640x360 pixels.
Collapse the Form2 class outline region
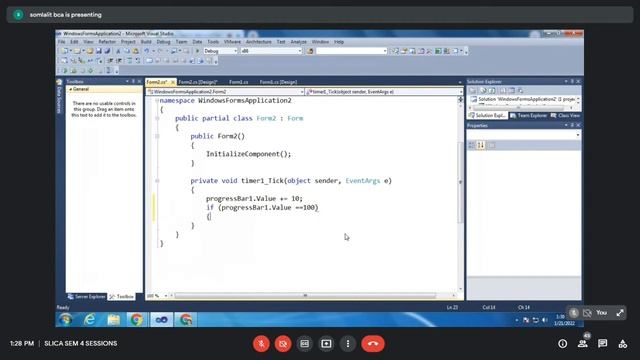point(157,118)
